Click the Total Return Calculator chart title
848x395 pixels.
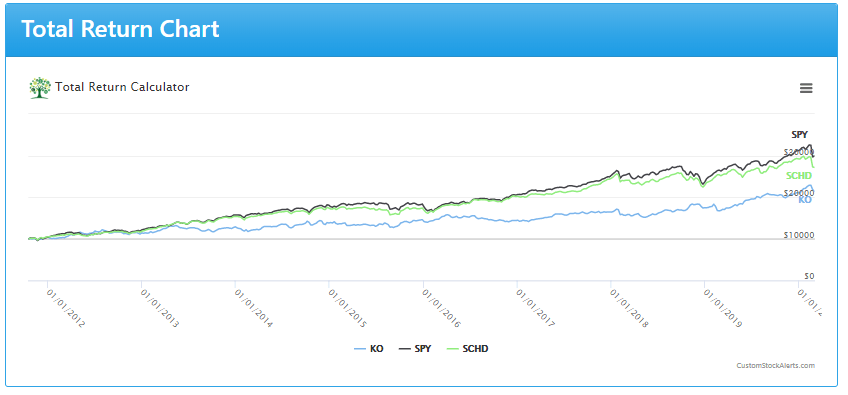(122, 87)
